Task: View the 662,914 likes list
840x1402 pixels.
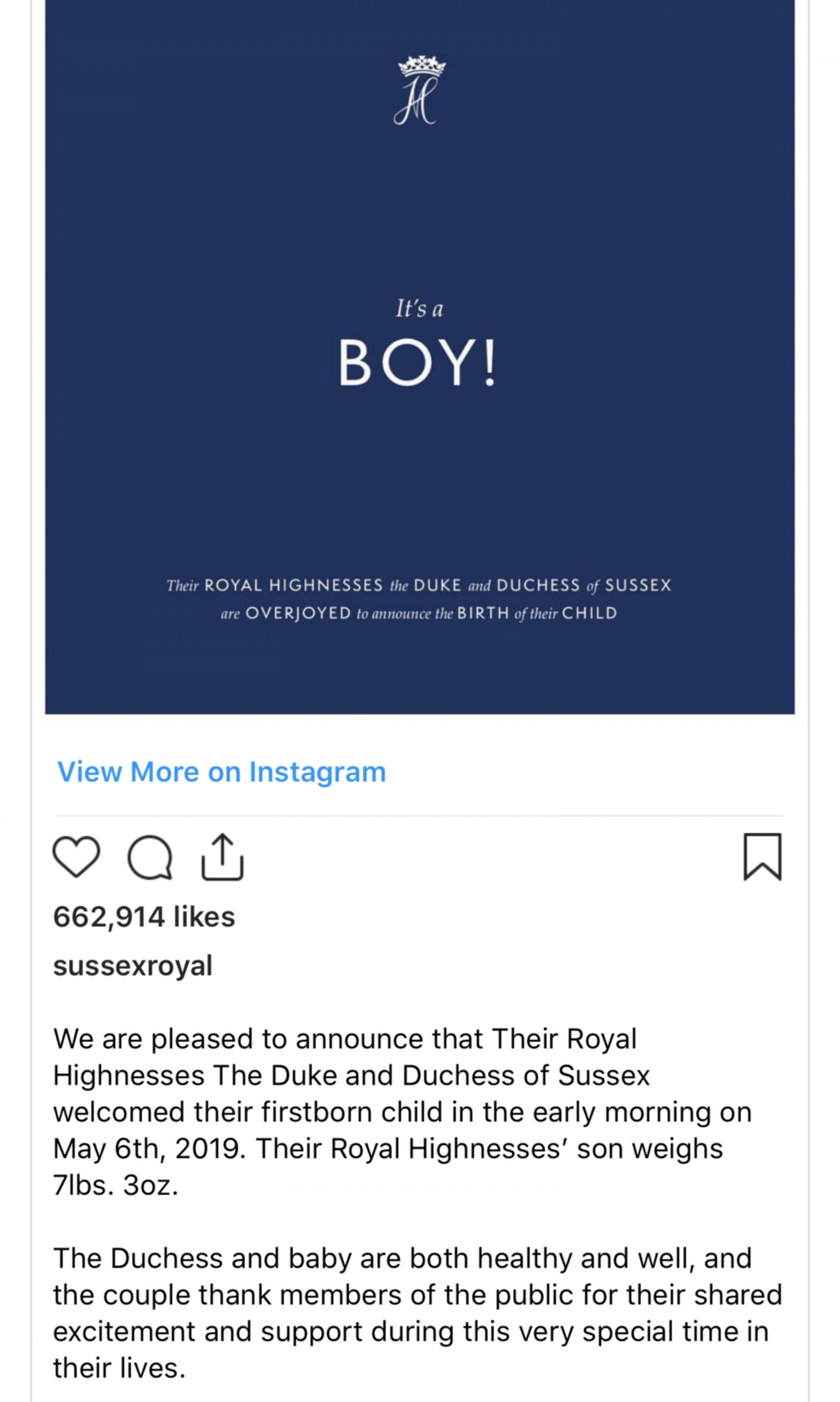Action: 144,917
